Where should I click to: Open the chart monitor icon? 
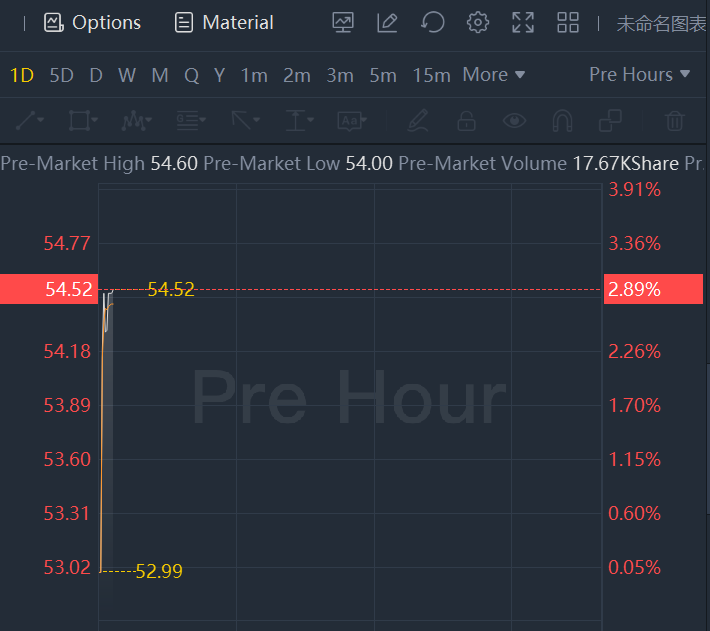pyautogui.click(x=343, y=22)
